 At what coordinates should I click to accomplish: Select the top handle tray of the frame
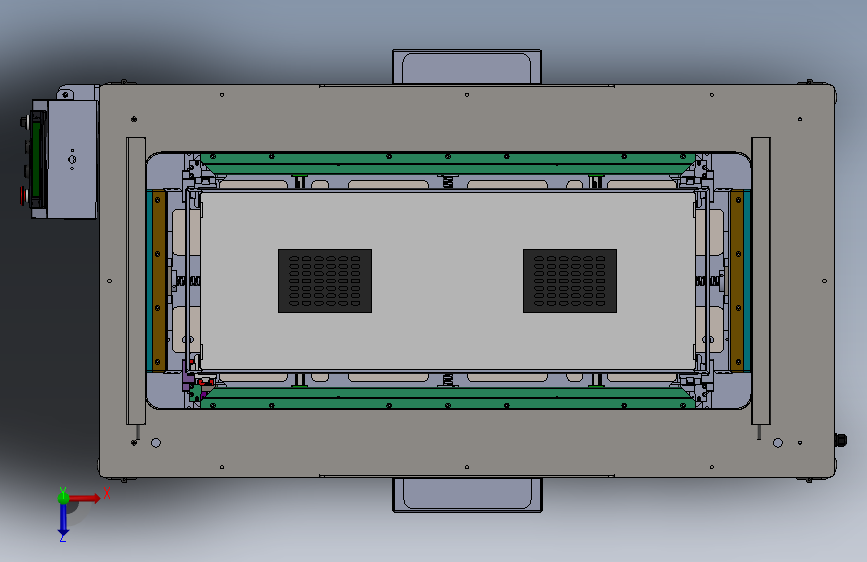[467, 67]
